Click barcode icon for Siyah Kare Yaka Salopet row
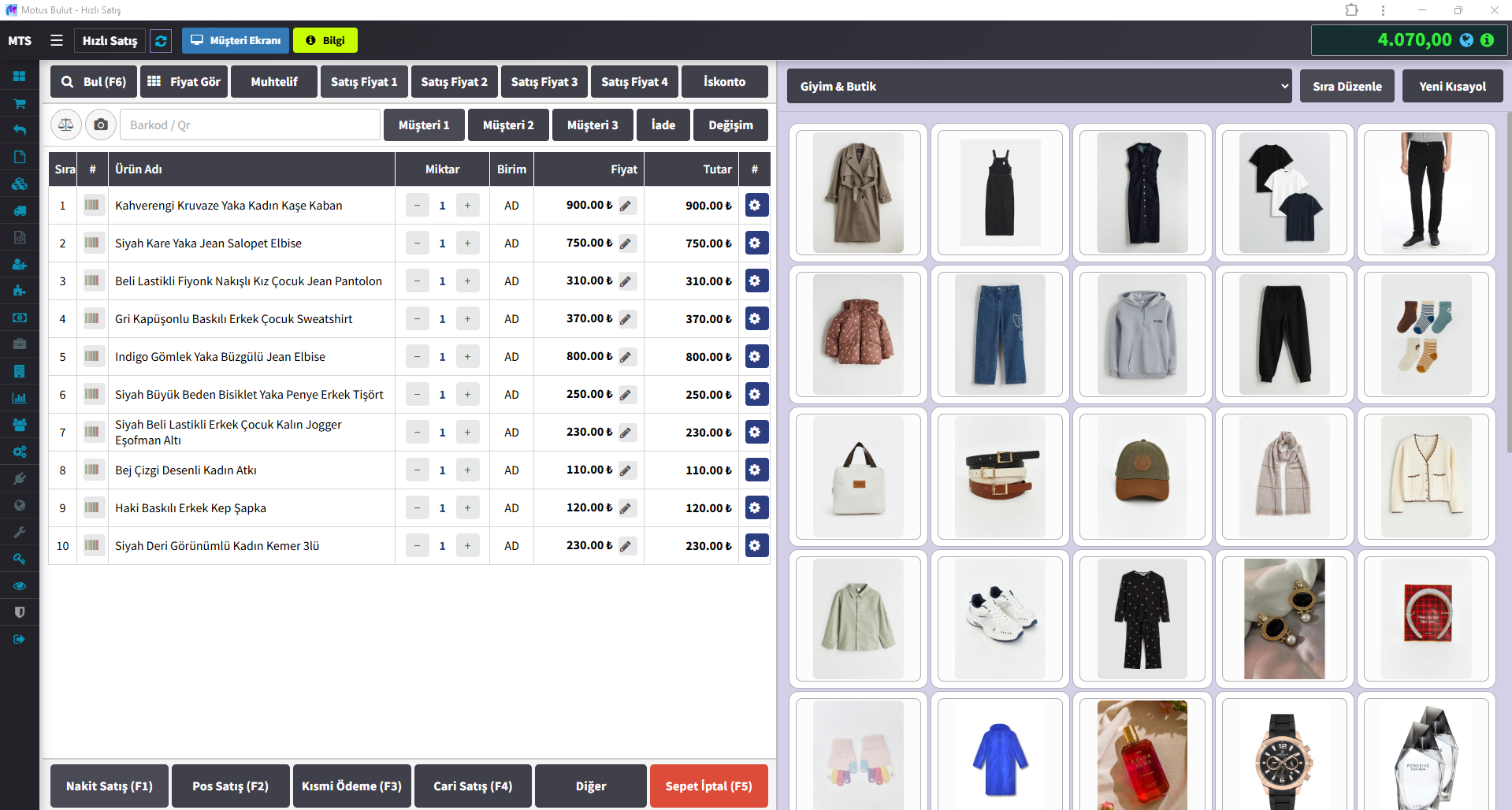 click(x=92, y=243)
